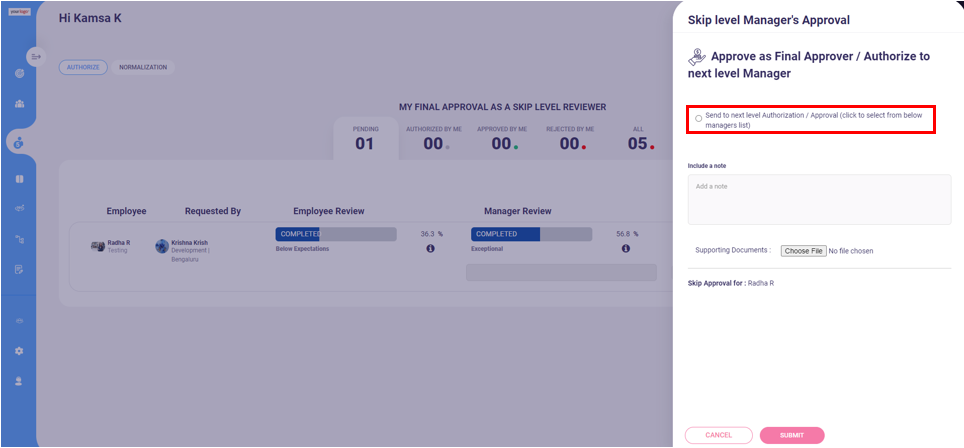
Task: Click the info icon under 36.3 %
Action: [x=430, y=249]
